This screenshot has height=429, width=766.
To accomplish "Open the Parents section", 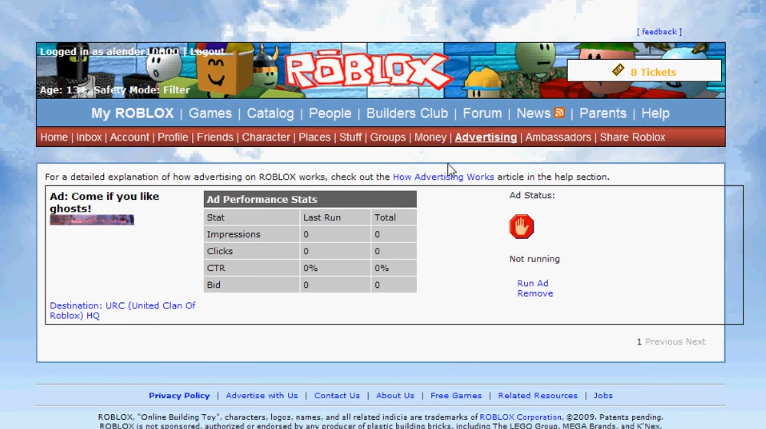I will [603, 113].
